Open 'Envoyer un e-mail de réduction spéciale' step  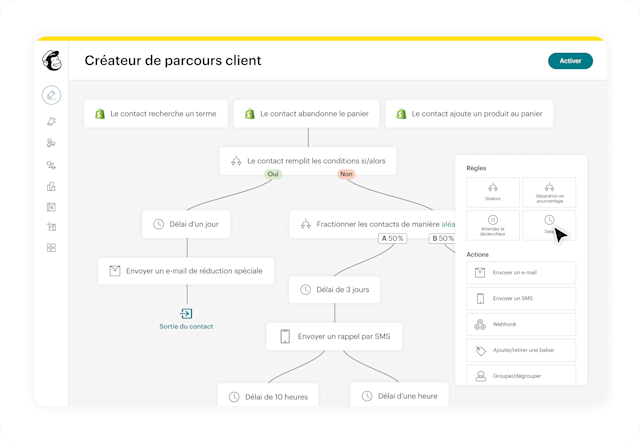click(x=186, y=271)
